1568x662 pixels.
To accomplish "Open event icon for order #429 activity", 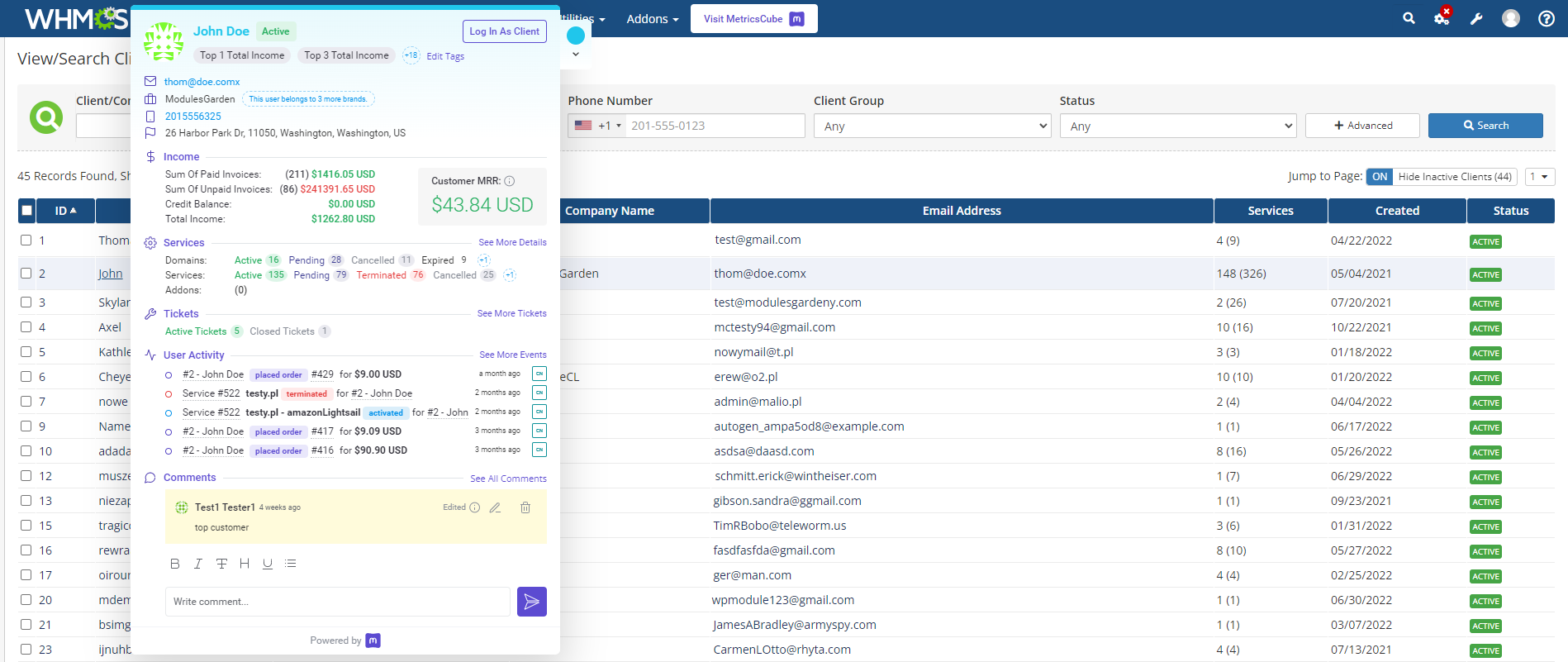I will (539, 374).
